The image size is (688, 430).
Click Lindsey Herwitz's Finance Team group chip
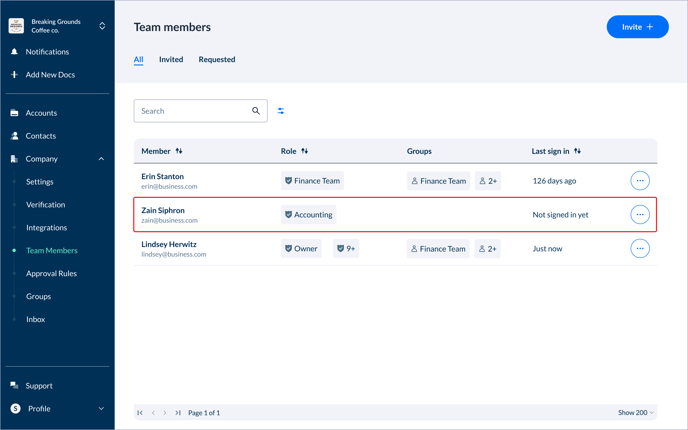coord(438,249)
